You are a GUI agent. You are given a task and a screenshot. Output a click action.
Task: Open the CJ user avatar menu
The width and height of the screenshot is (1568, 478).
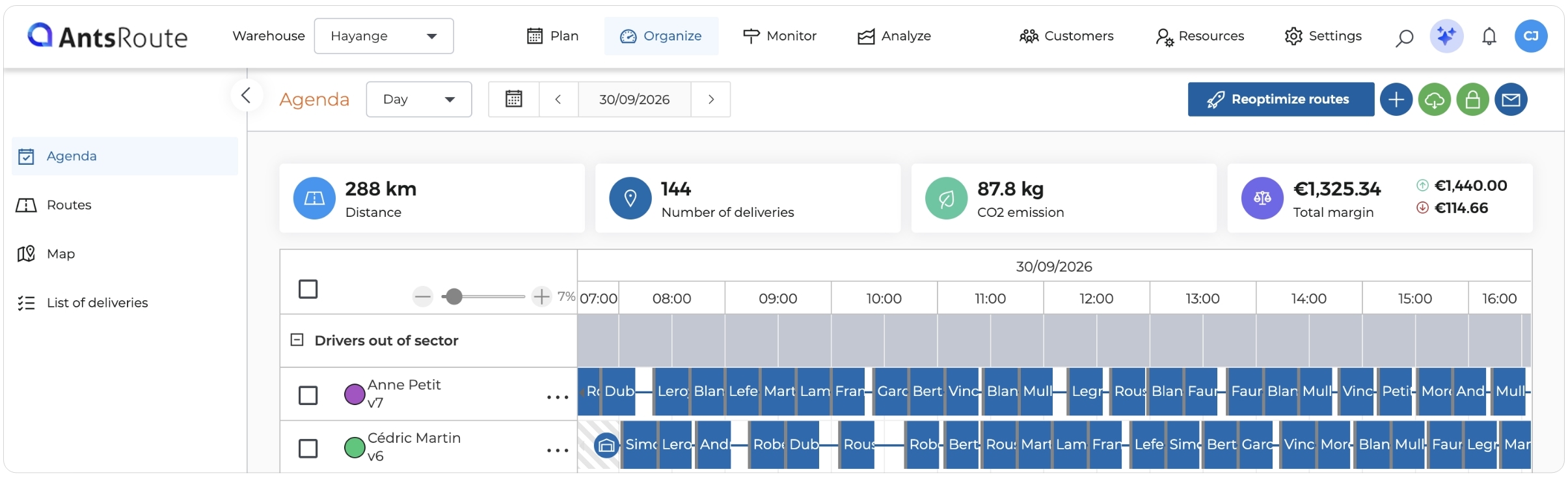pos(1531,36)
